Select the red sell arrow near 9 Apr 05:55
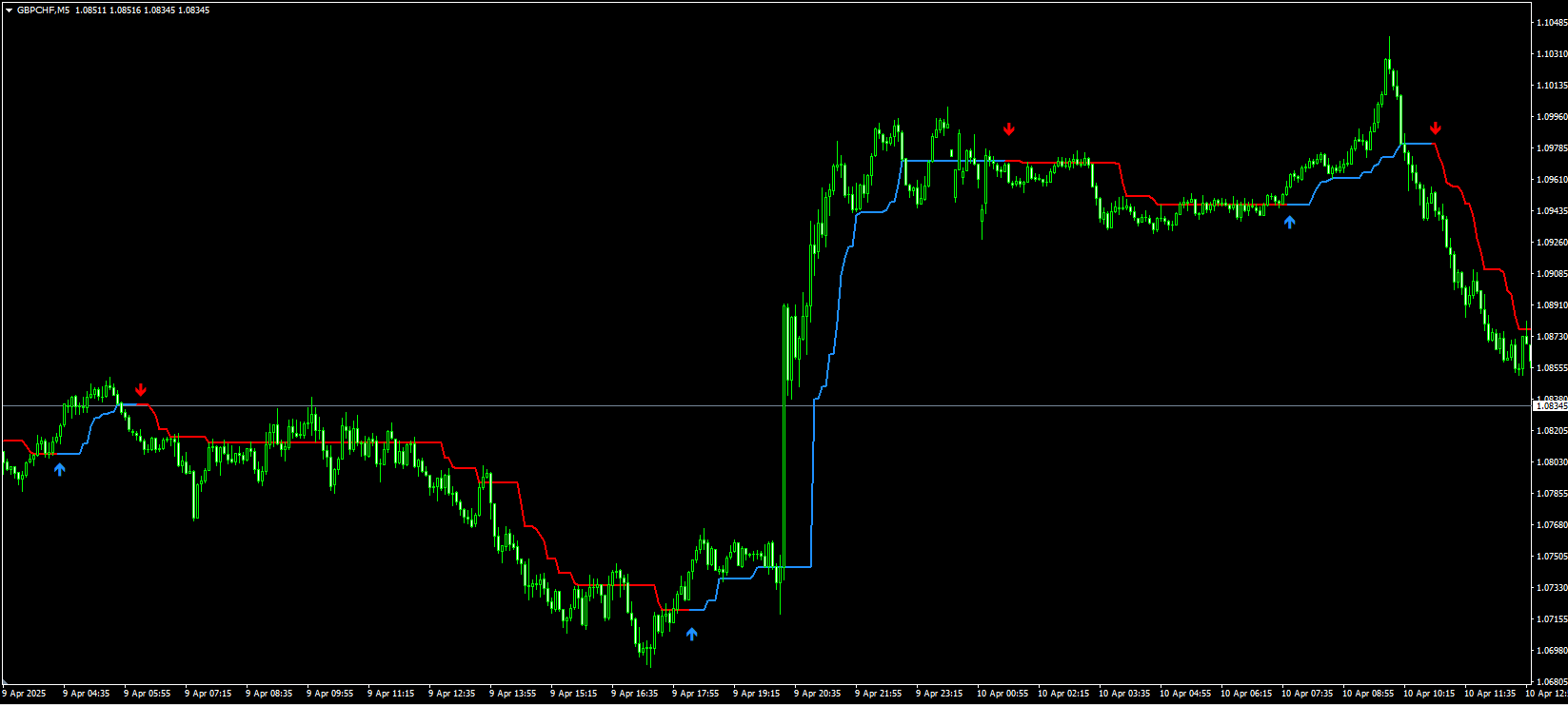Screen dimensions: 1568x706 (x=141, y=389)
